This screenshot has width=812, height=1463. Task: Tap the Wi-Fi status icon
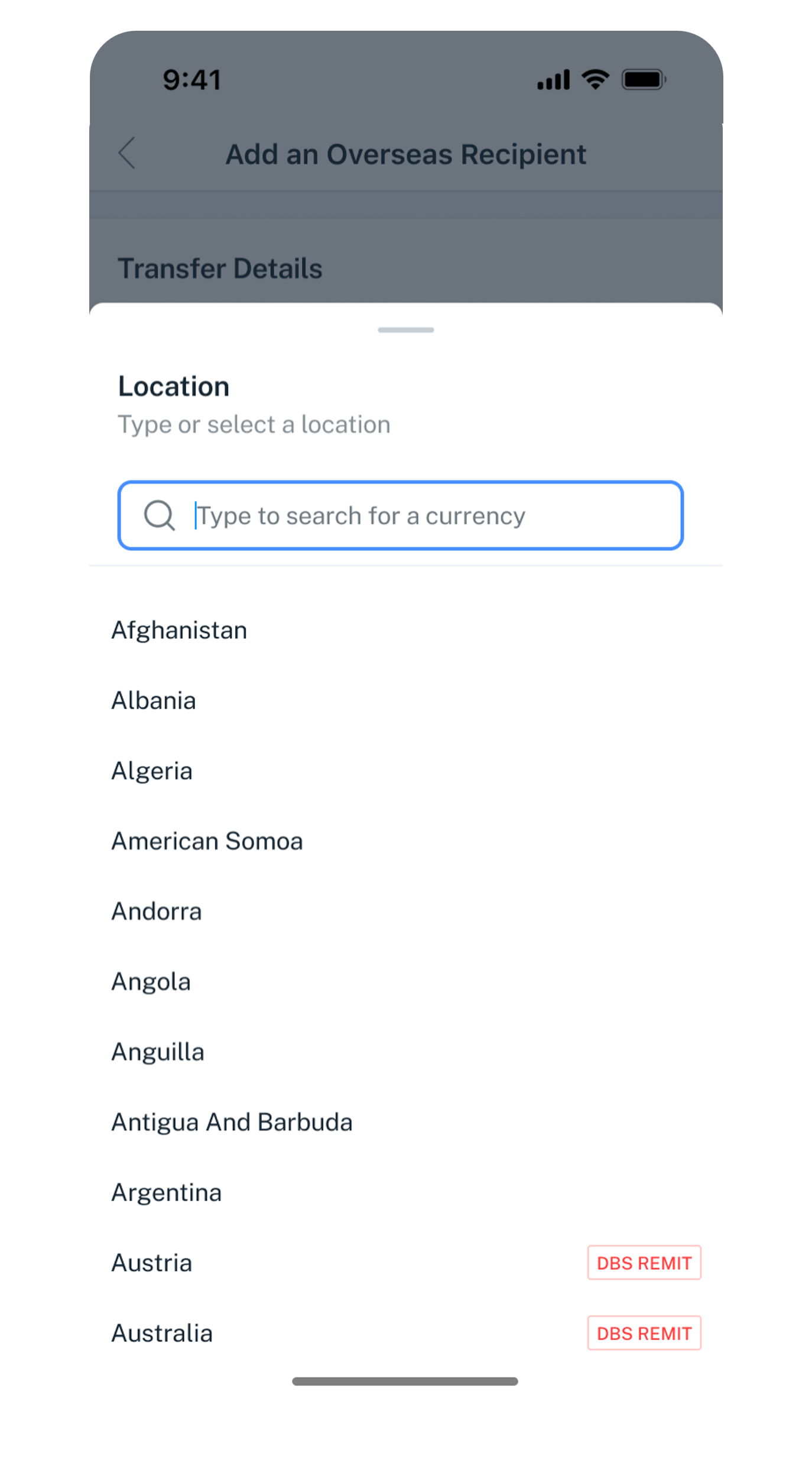pyautogui.click(x=595, y=79)
